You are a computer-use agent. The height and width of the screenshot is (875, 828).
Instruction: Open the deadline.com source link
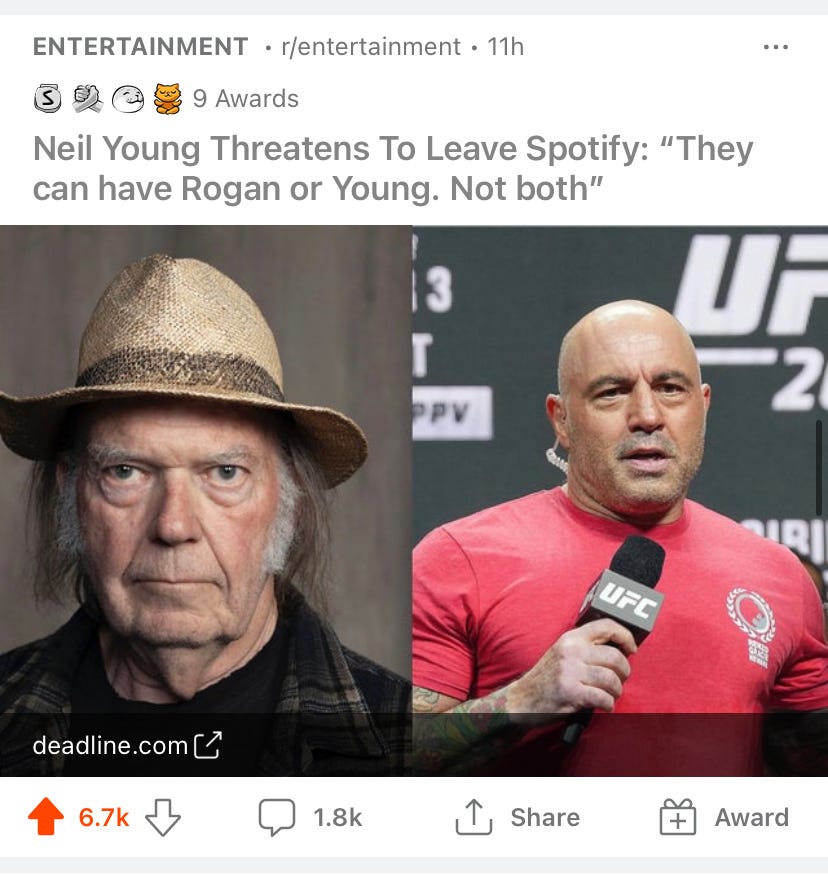110,745
